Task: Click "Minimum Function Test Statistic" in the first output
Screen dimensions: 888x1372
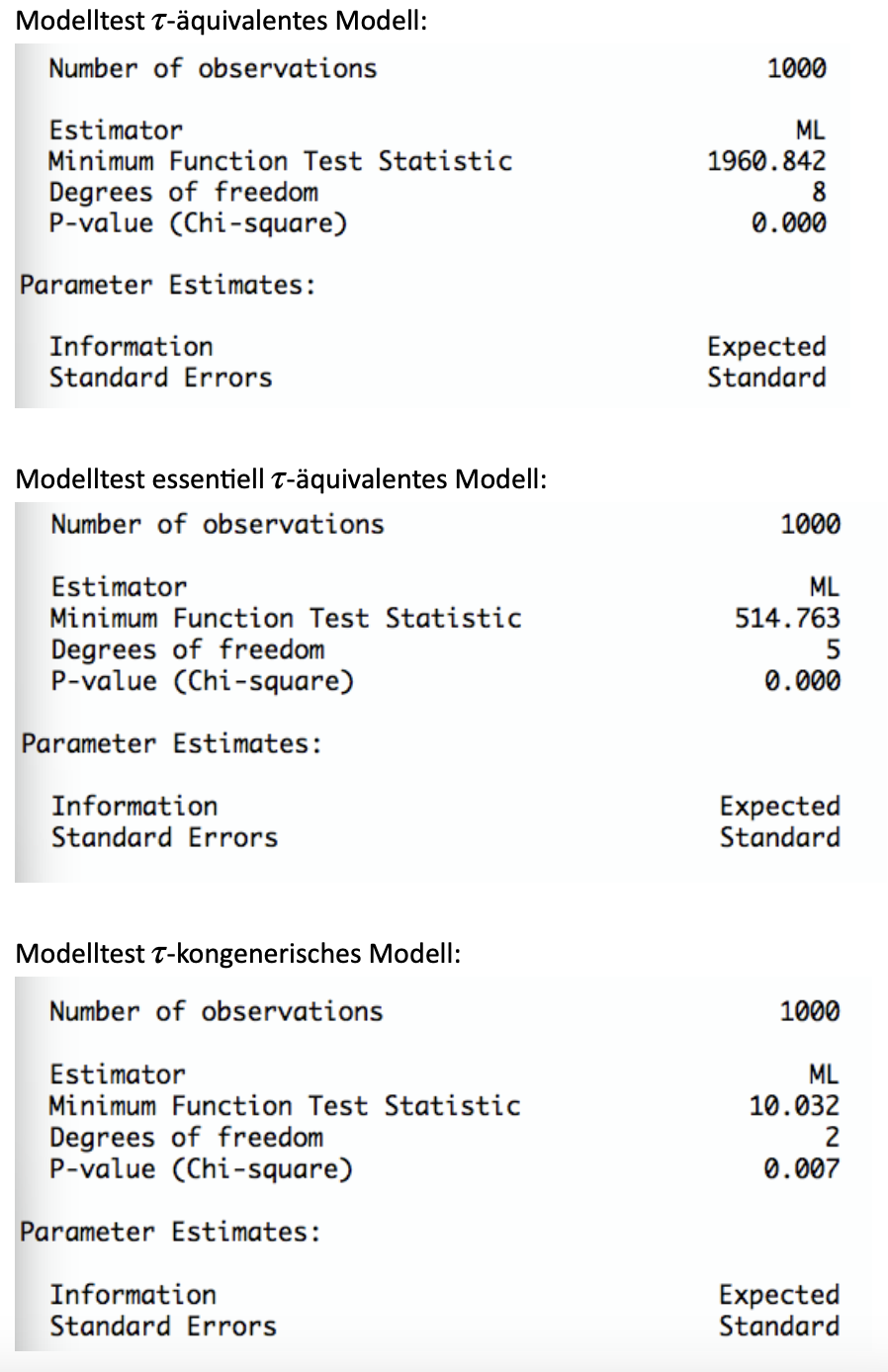Action: [x=280, y=161]
